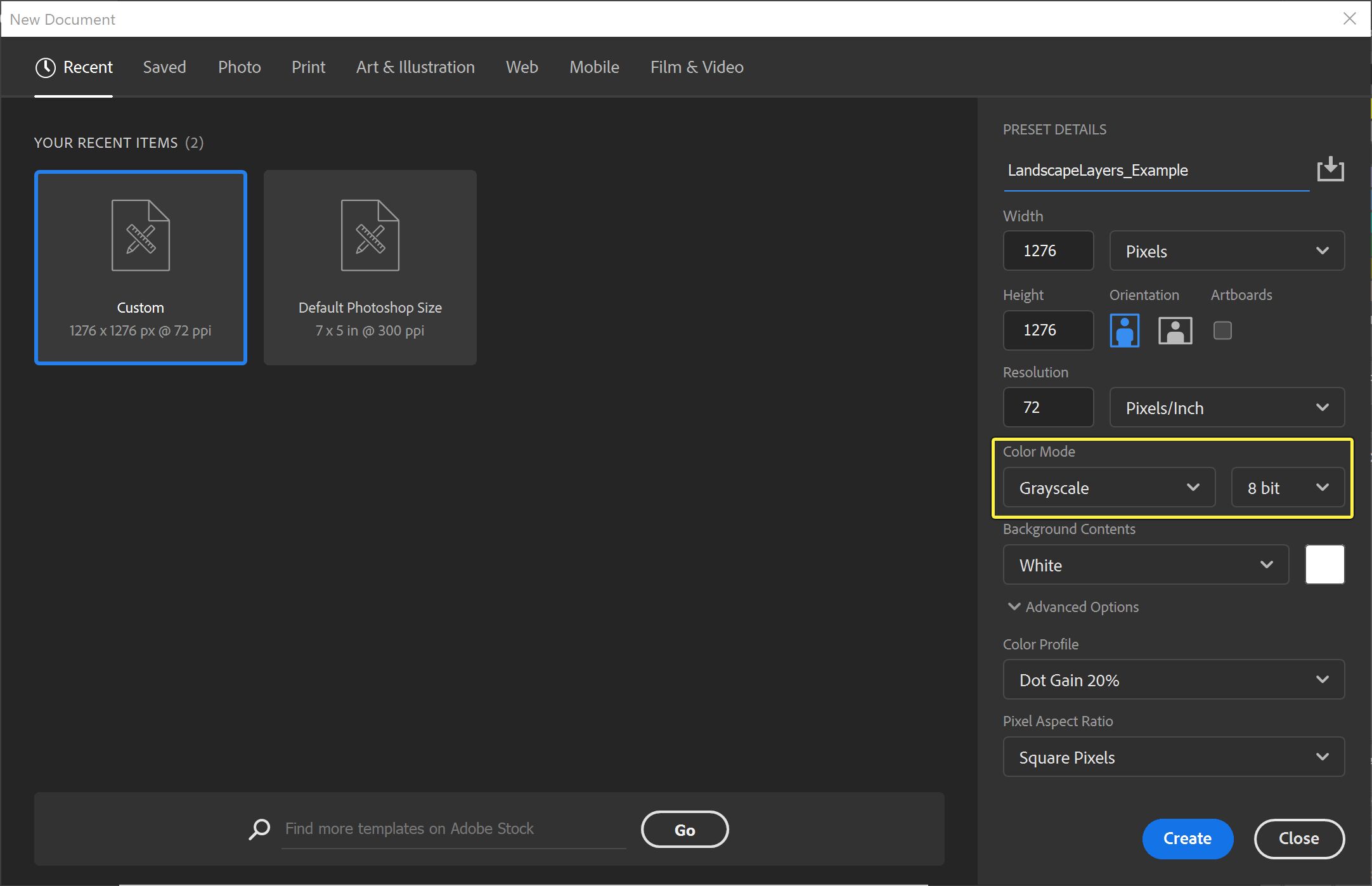Enable the Artboards checkbox

[x=1223, y=330]
